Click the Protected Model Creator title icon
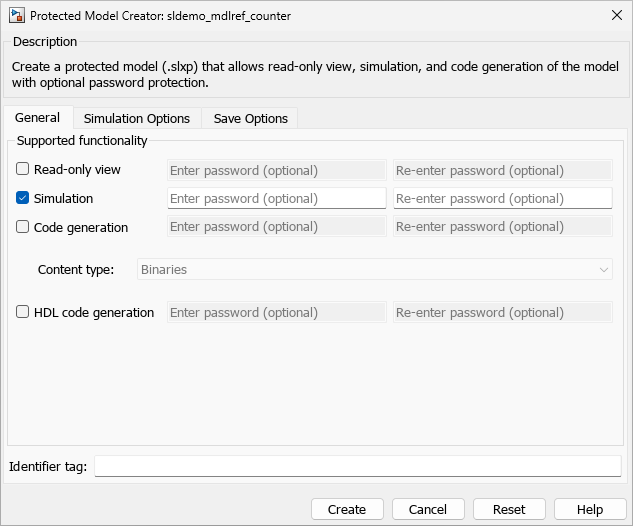 [x=17, y=16]
